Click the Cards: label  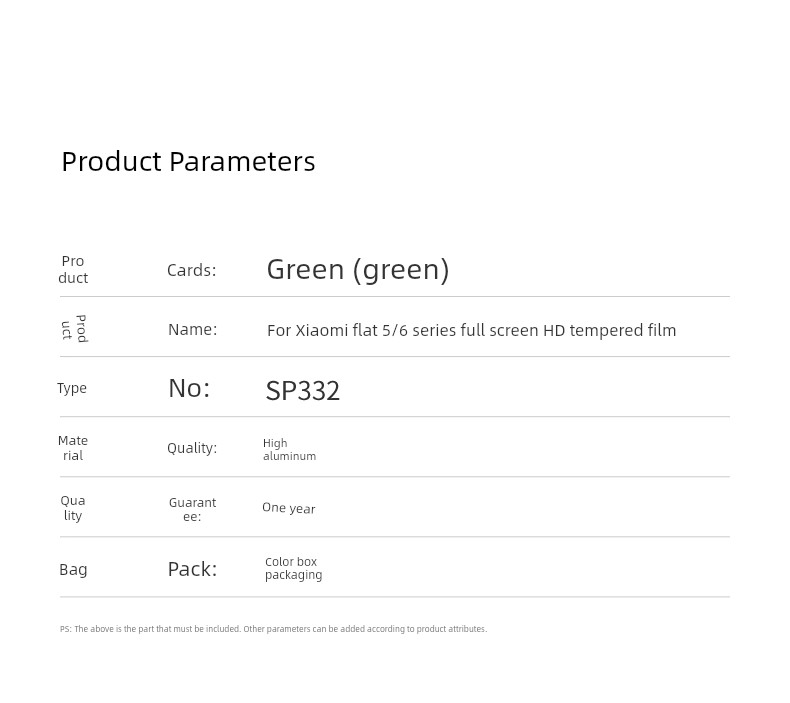(191, 270)
